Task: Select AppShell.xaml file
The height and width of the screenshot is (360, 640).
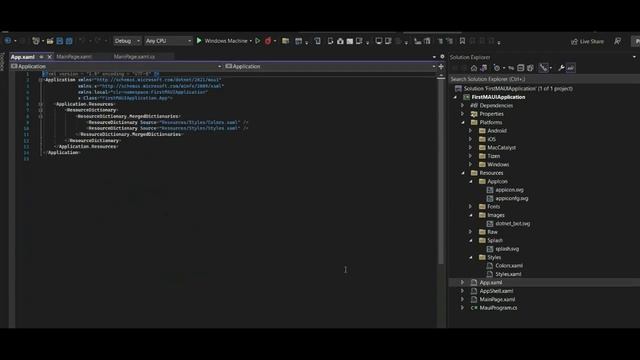Action: (496, 291)
